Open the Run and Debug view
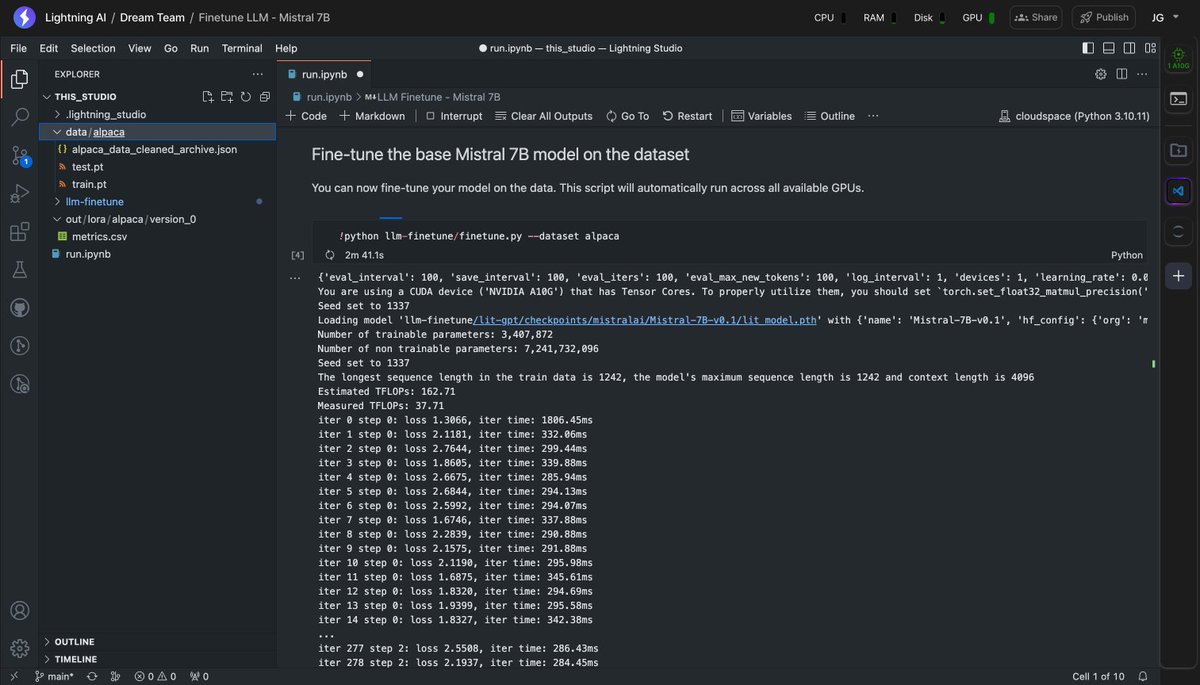Viewport: 1200px width, 685px height. click(19, 194)
